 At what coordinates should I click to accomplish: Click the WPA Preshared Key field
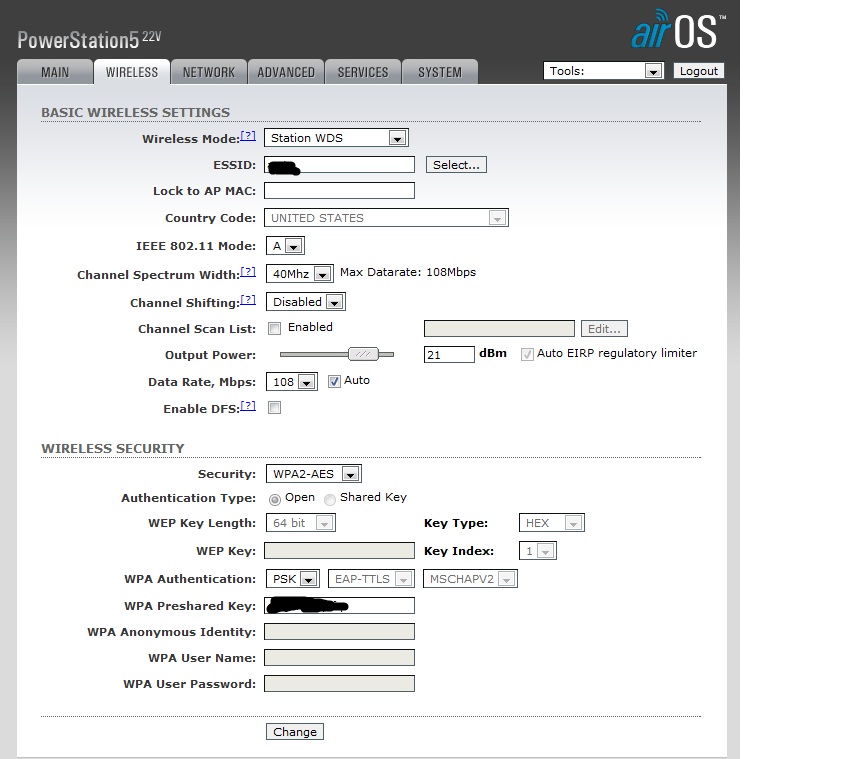pos(339,606)
